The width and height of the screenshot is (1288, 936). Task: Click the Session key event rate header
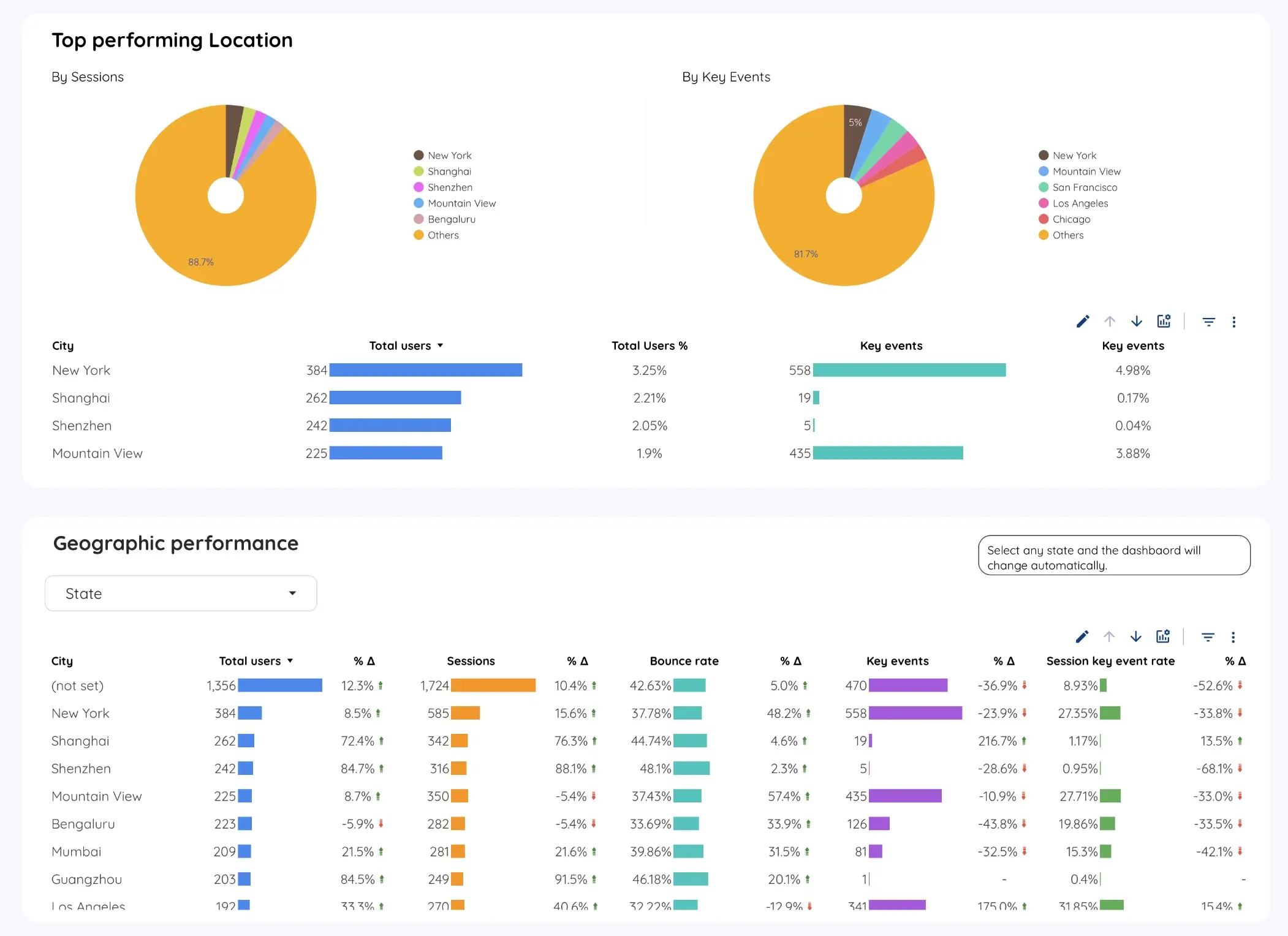pyautogui.click(x=1110, y=661)
